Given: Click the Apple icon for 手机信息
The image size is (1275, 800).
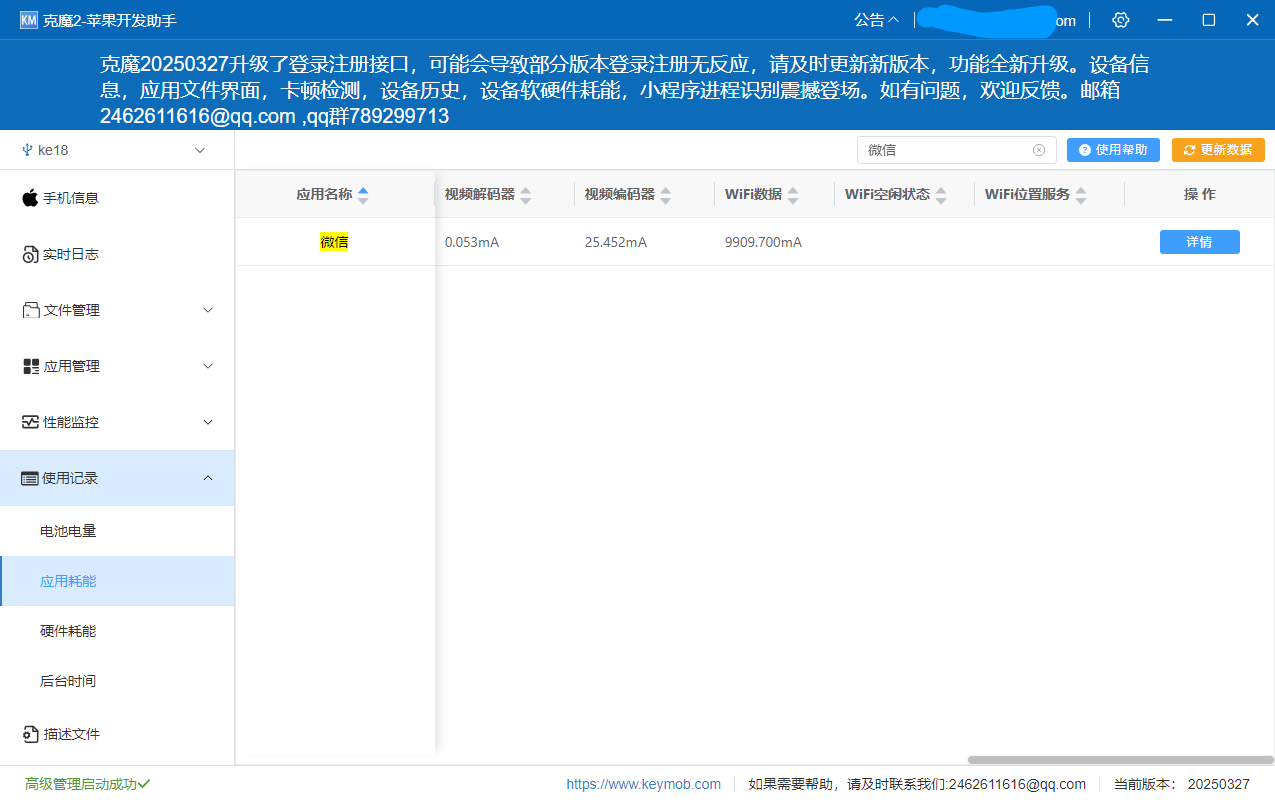Looking at the screenshot, I should (30, 197).
